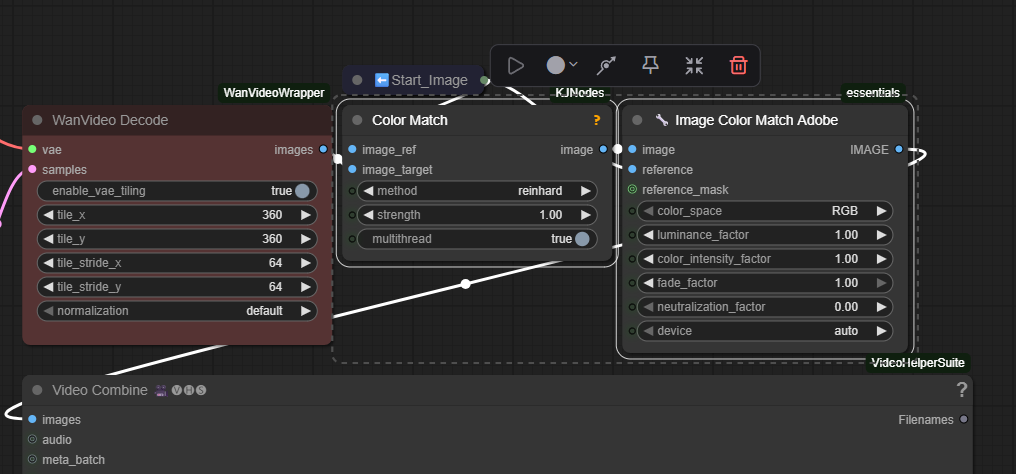The width and height of the screenshot is (1016, 474).
Task: Increase luminance_factor value
Action: tap(881, 235)
